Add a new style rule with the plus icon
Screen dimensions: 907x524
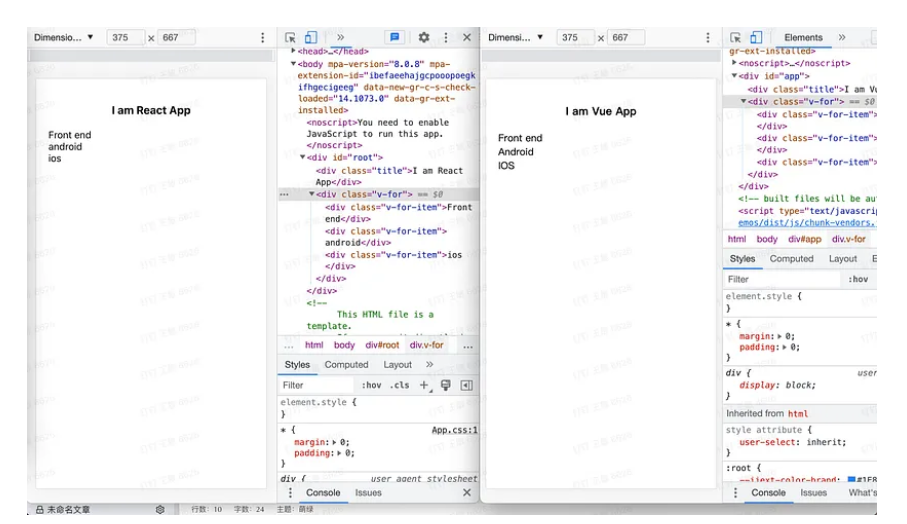coord(425,385)
